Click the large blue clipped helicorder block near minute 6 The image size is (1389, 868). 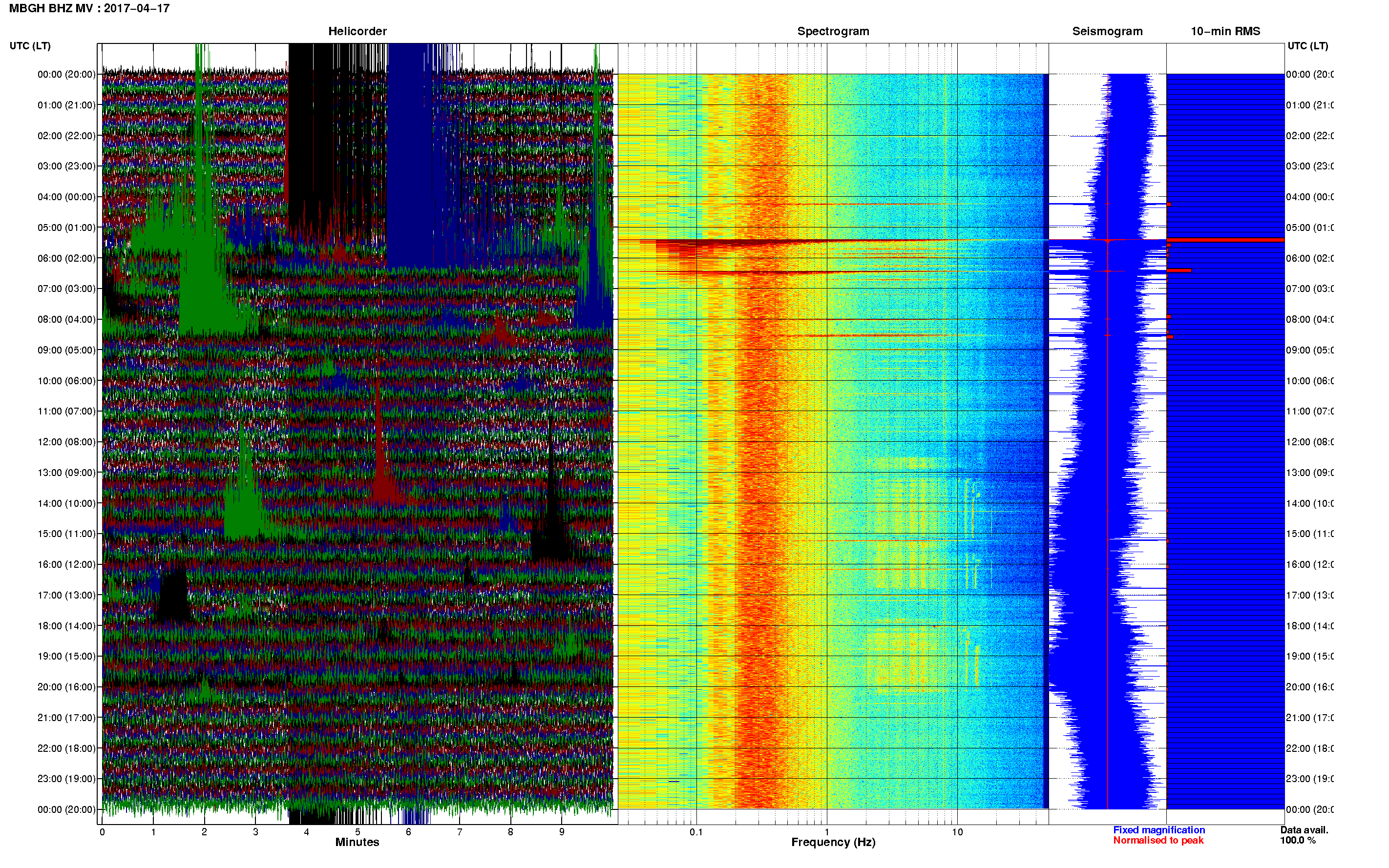(x=409, y=155)
